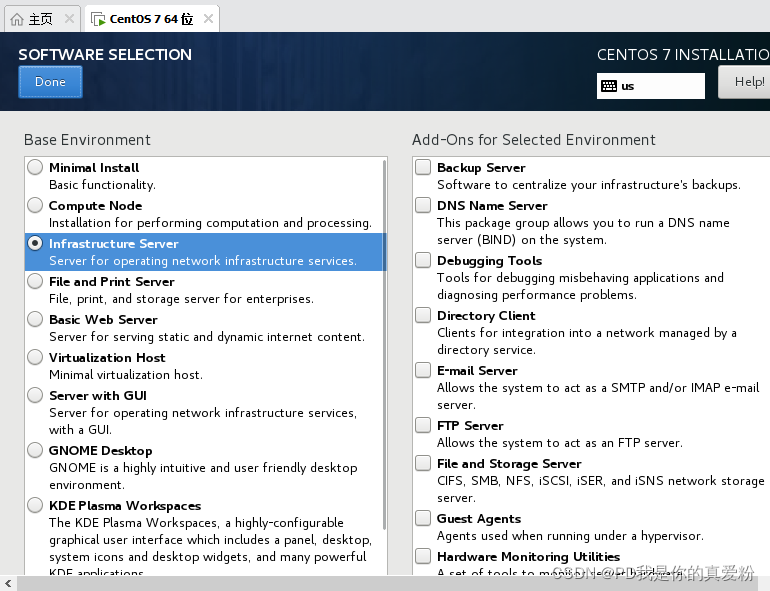Click the us keyboard layout indicator
Image resolution: width=770 pixels, height=591 pixels.
[650, 86]
